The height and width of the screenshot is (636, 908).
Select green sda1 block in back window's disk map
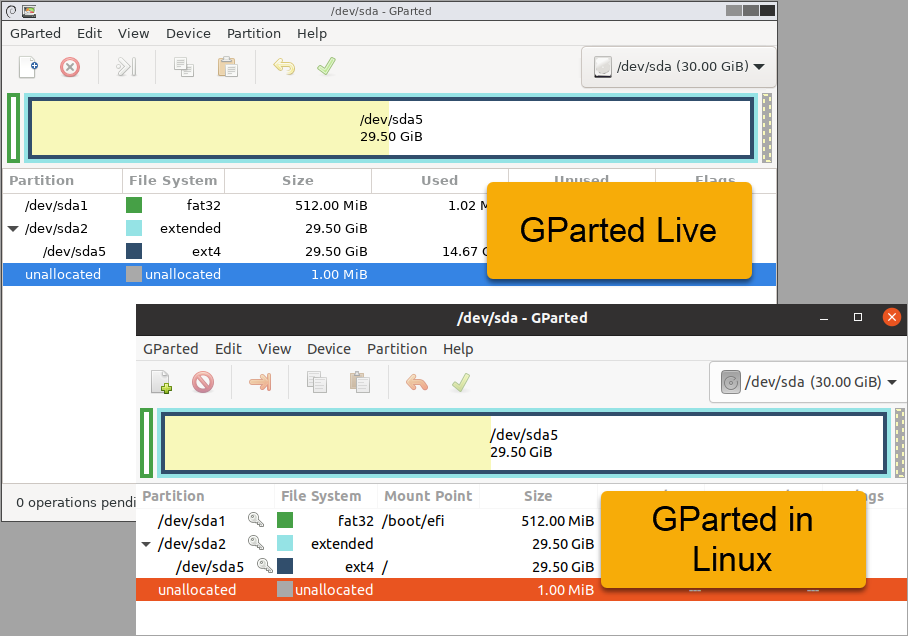tap(13, 127)
